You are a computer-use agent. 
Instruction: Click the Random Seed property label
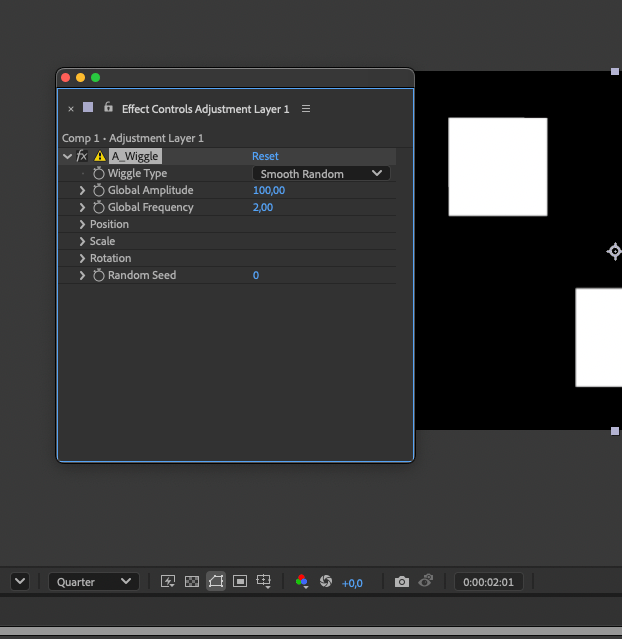pos(142,275)
